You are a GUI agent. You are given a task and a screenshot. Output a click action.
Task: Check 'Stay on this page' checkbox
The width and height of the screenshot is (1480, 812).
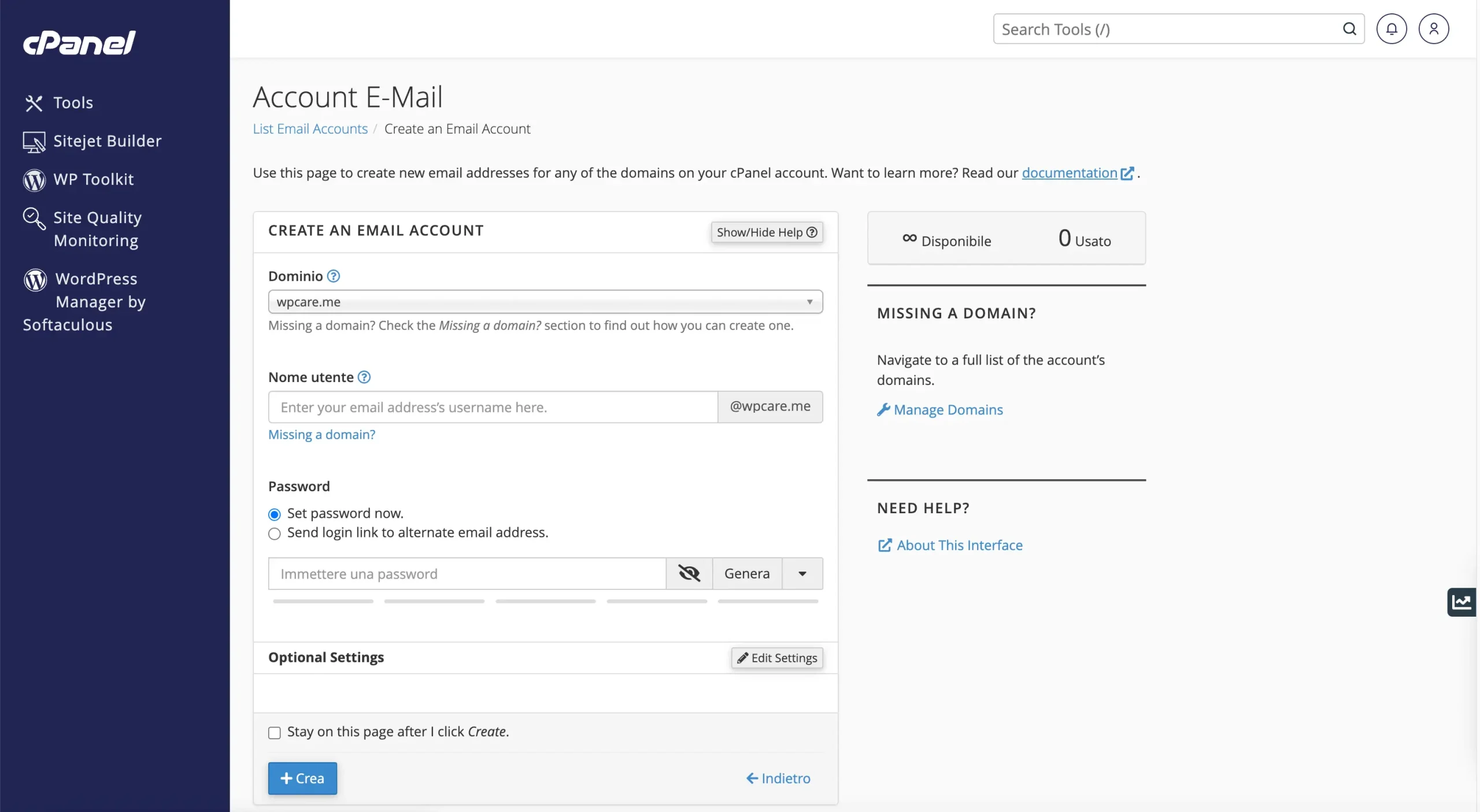[275, 733]
